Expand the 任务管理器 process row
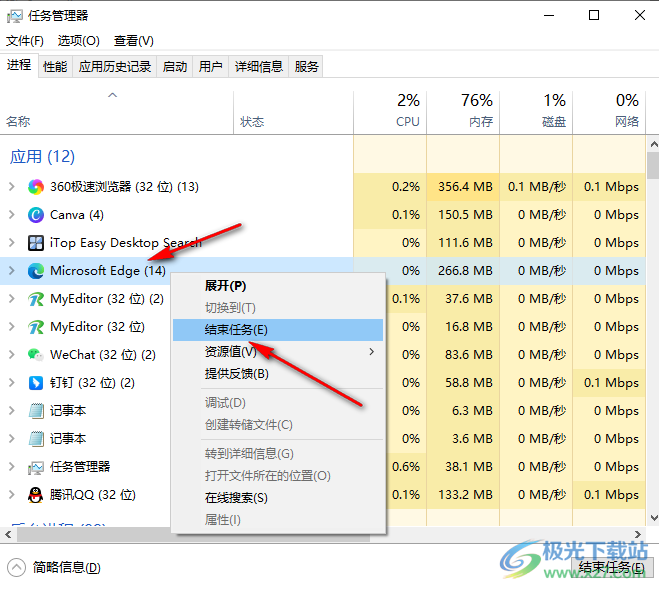This screenshot has width=659, height=589. tap(12, 467)
